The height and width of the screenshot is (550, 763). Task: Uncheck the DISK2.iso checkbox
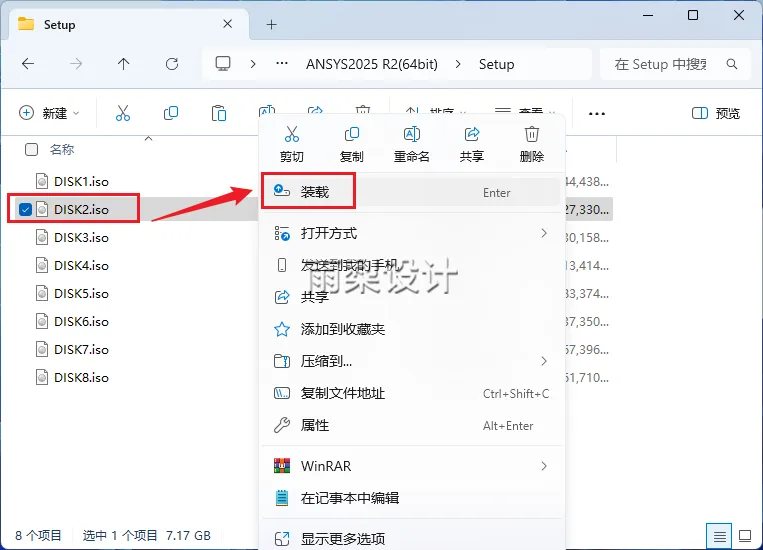pos(25,209)
